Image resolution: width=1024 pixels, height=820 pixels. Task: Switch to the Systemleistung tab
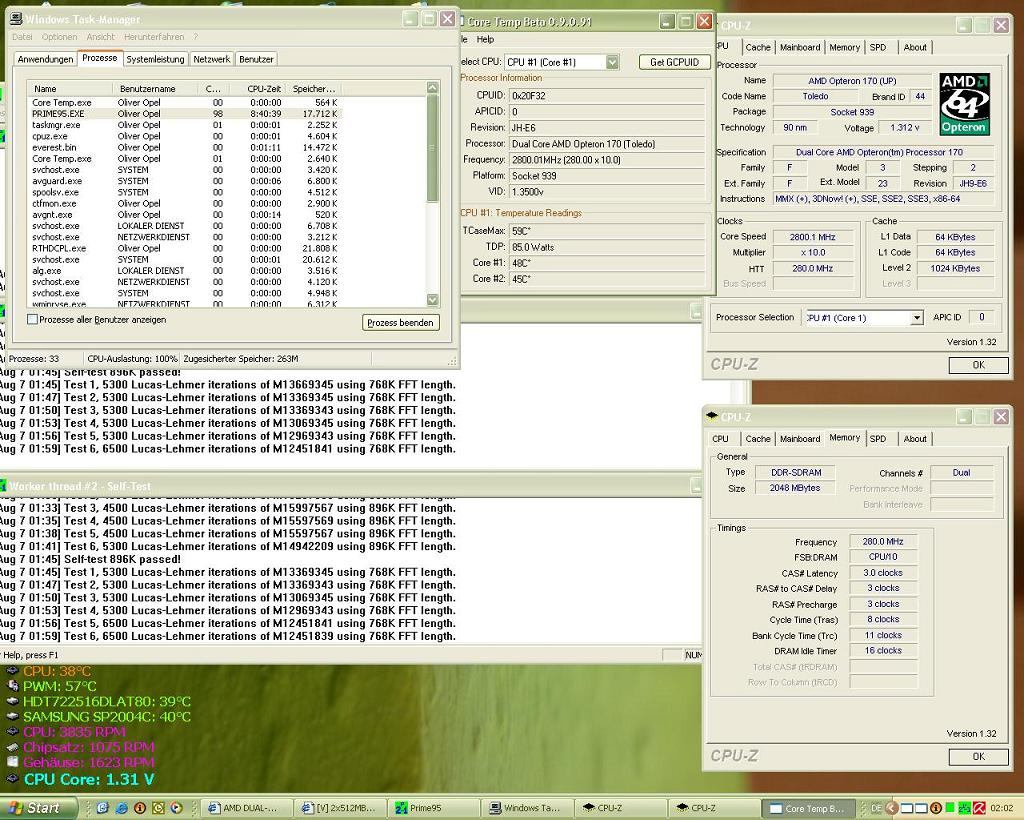click(x=155, y=59)
